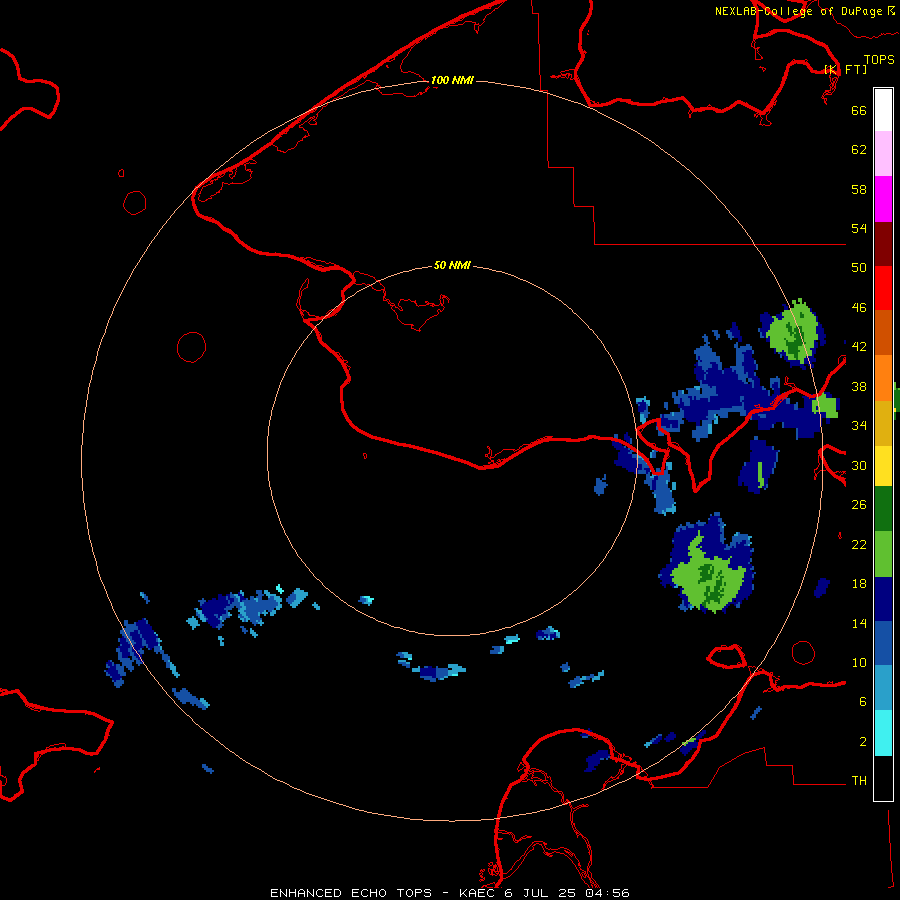Click the medium blue legend swatch
This screenshot has height=900, width=900.
[883, 643]
